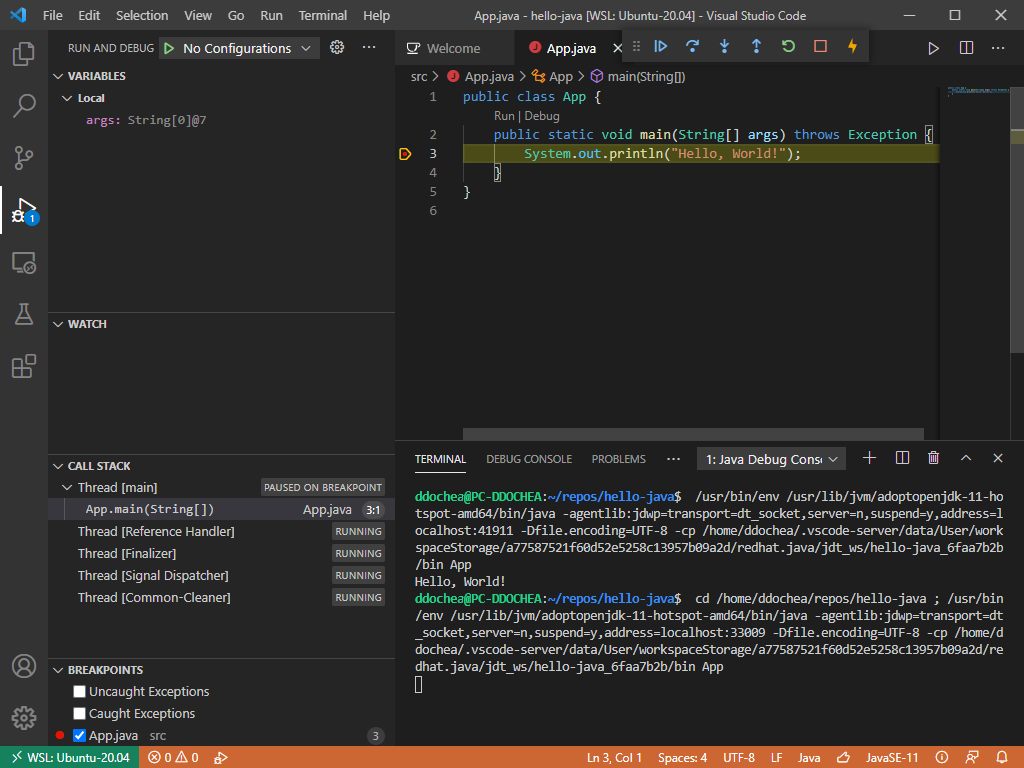
Task: Open Manage gear in activity bar
Action: (24, 718)
